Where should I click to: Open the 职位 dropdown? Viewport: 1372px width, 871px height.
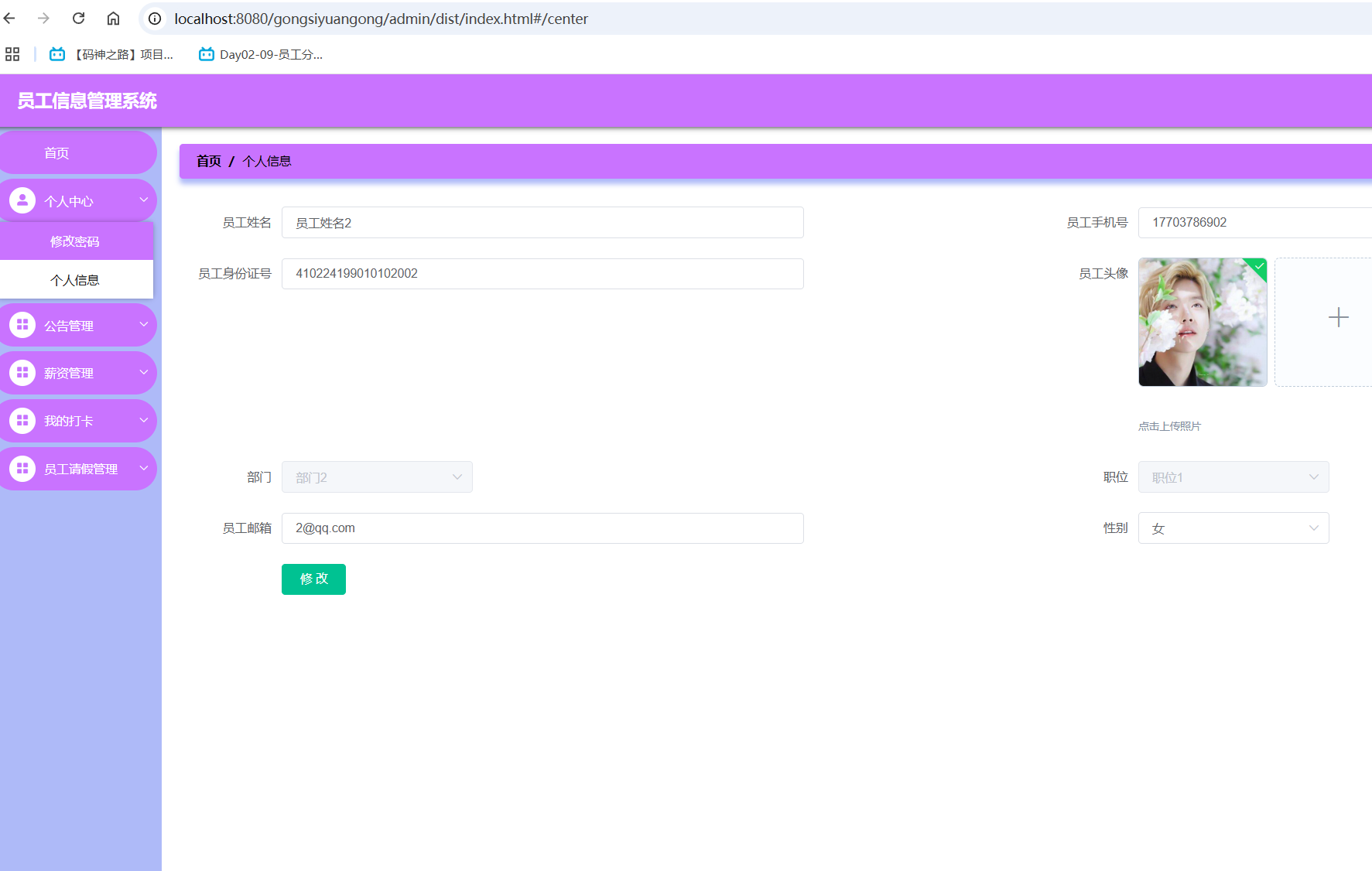[1233, 477]
